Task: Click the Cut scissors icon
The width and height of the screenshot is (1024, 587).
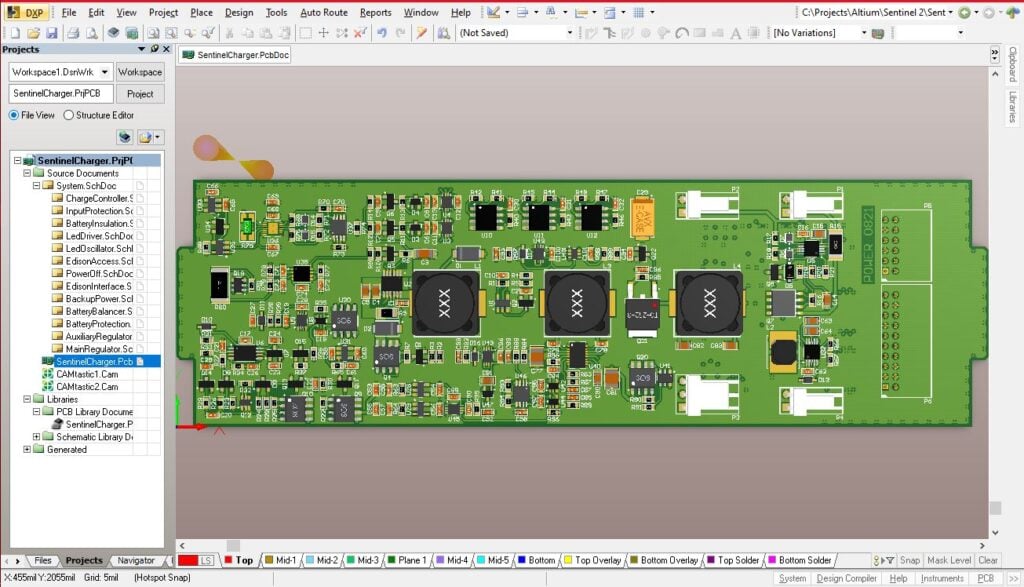Action: [230, 33]
